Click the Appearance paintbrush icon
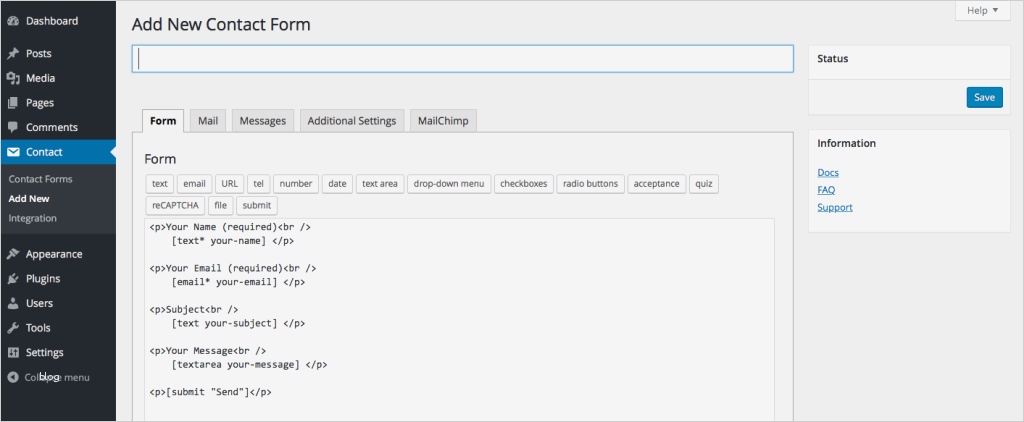The width and height of the screenshot is (1024, 422). click(13, 254)
